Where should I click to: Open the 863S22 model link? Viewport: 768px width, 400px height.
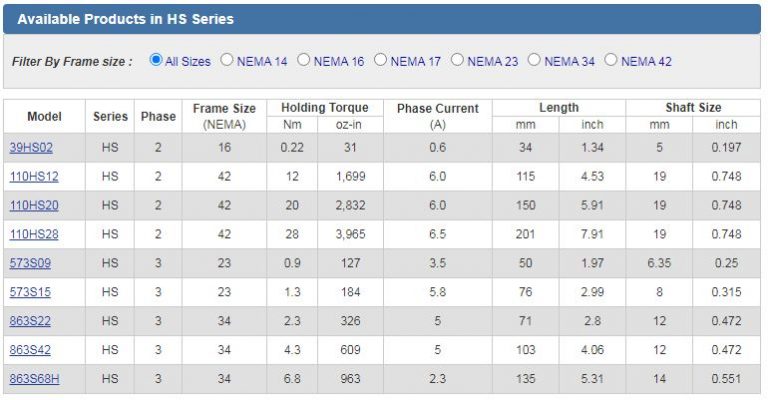point(30,322)
